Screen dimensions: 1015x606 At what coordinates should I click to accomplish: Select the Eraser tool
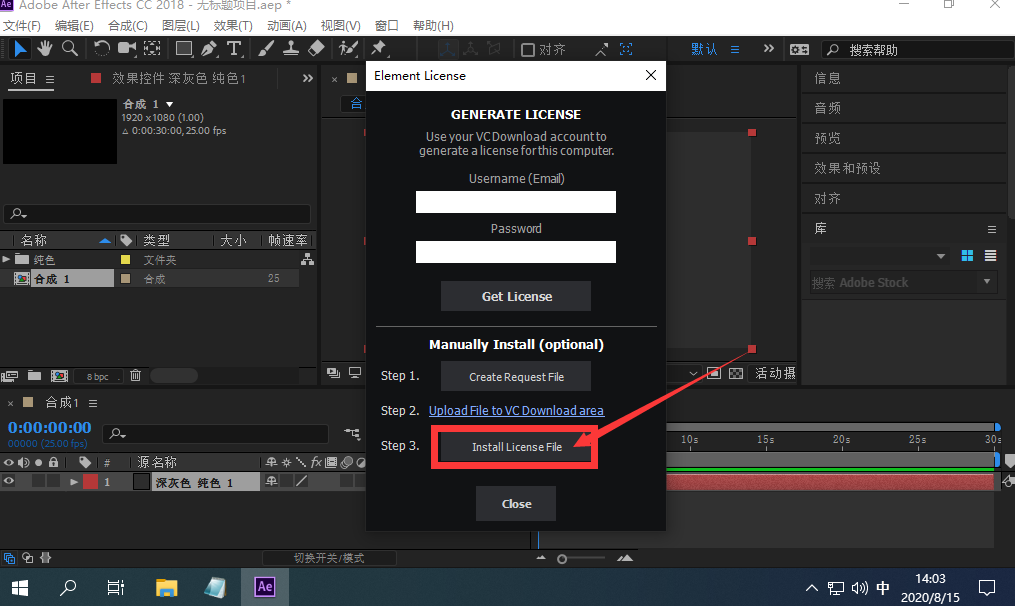click(316, 49)
